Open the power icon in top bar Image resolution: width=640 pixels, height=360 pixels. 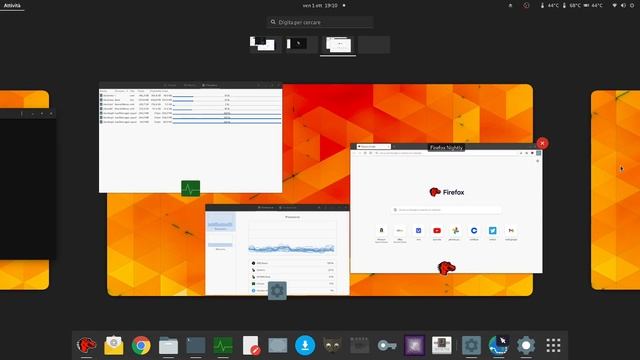tap(632, 5)
